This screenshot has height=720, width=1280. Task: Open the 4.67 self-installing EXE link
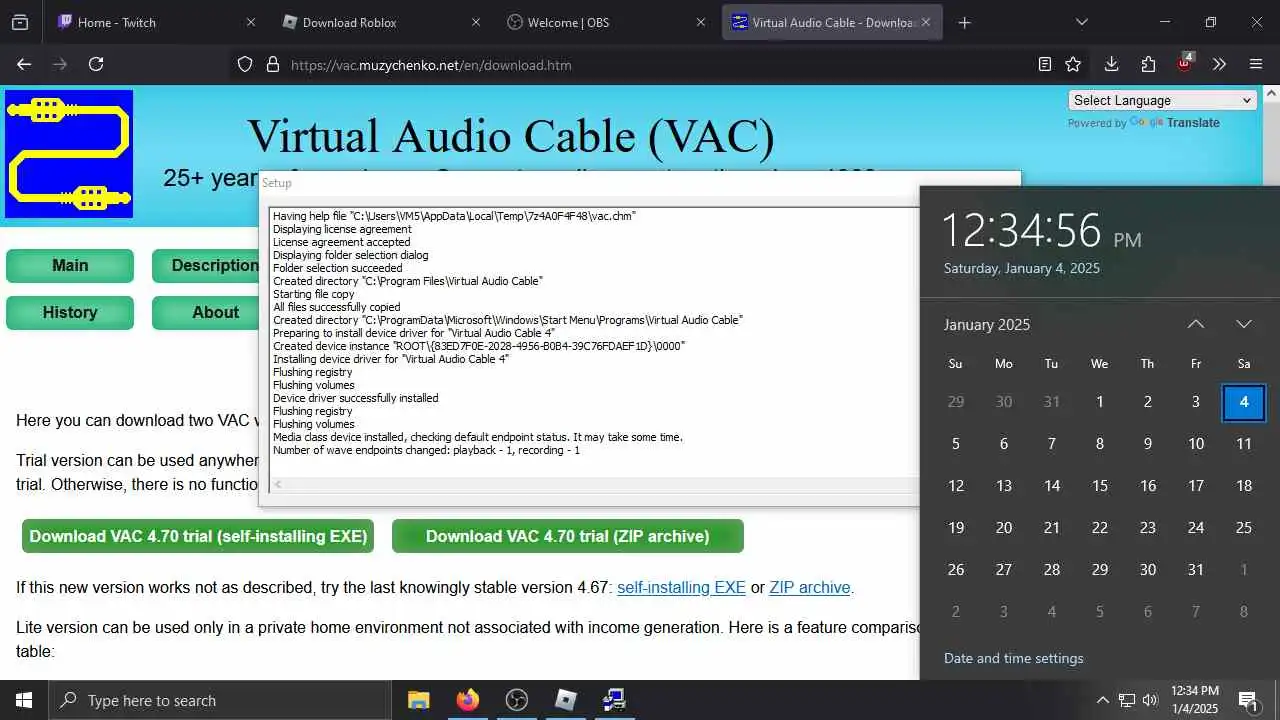coord(681,588)
